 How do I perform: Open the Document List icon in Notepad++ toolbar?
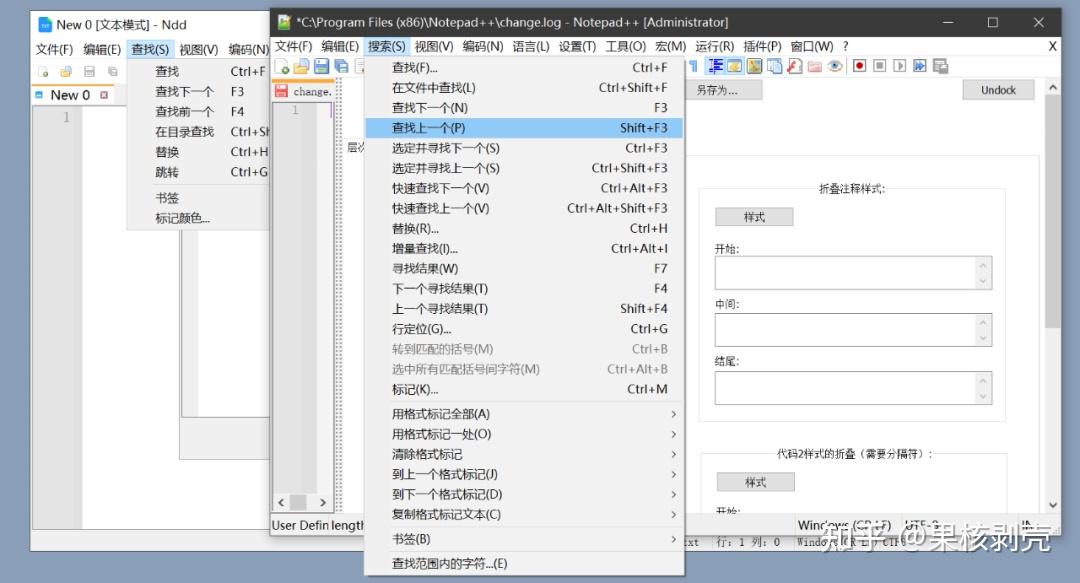pos(775,66)
